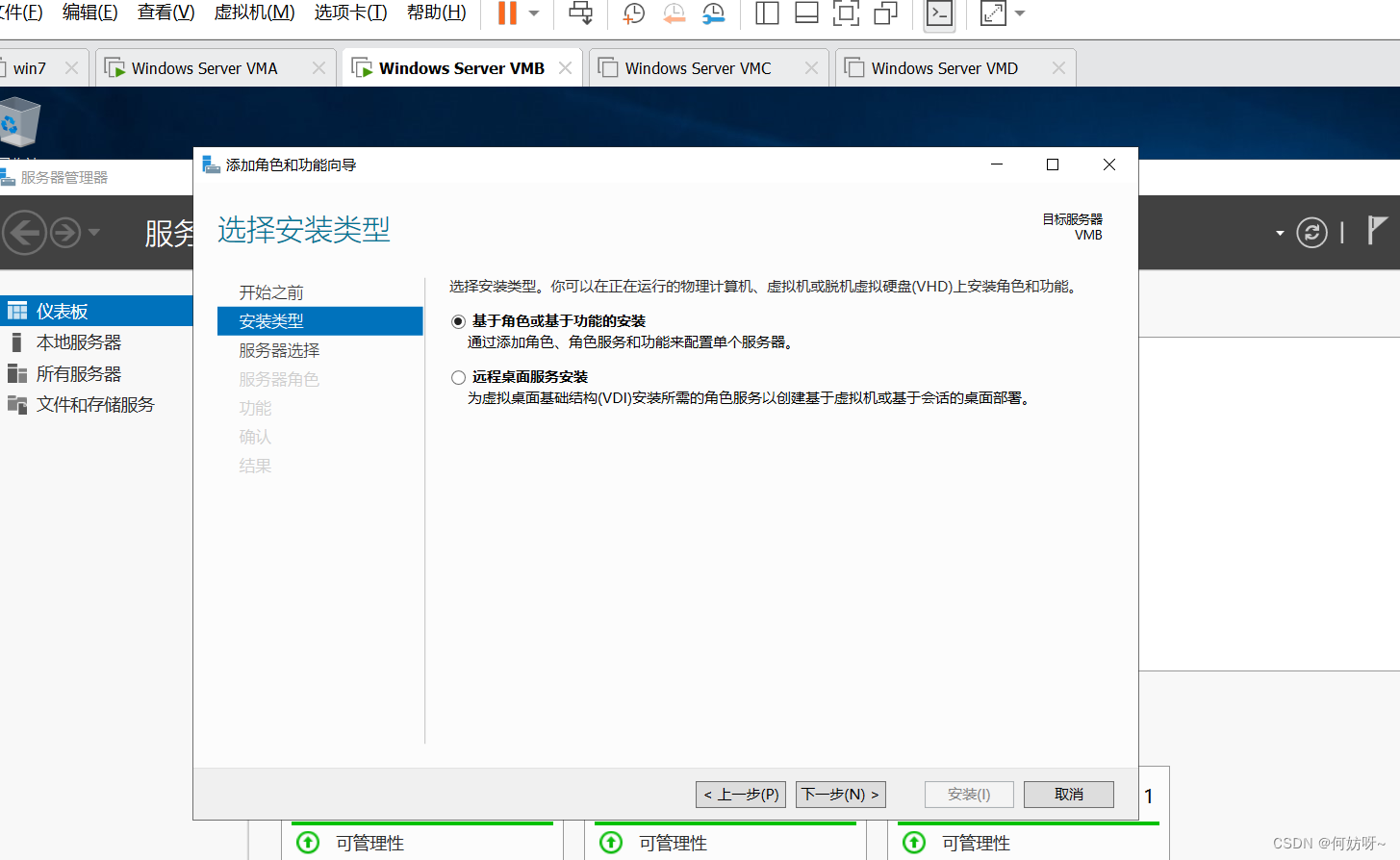Click the take snapshot clock icon
The height and width of the screenshot is (860, 1400).
coord(633,13)
